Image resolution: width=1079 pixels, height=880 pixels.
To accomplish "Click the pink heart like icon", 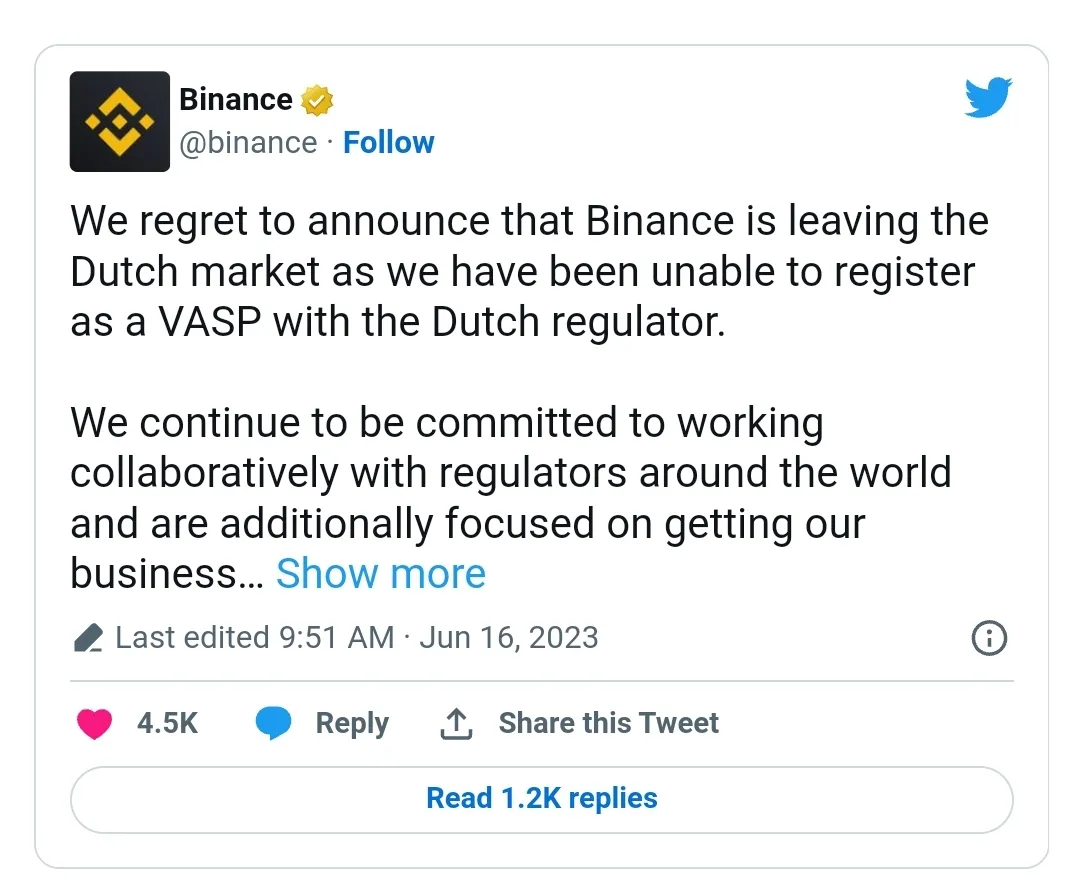I will click(94, 723).
